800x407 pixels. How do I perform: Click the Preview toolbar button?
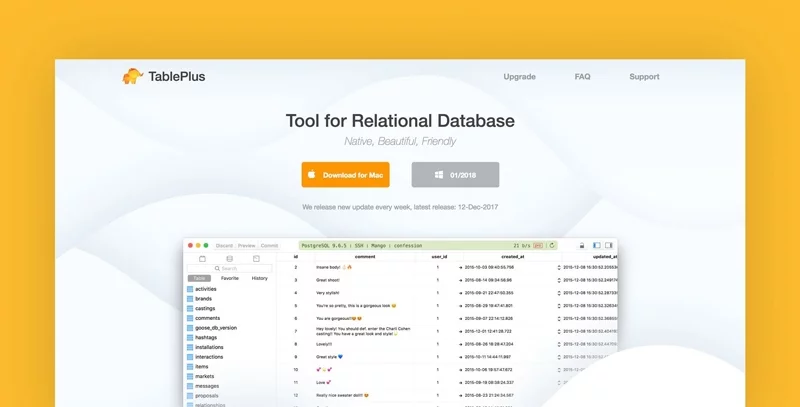point(246,245)
